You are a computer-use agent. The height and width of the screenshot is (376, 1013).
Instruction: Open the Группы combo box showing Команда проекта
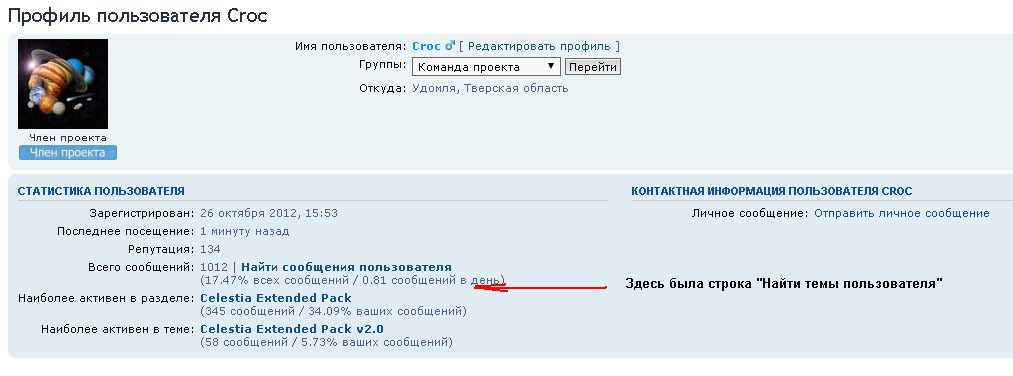[x=486, y=67]
